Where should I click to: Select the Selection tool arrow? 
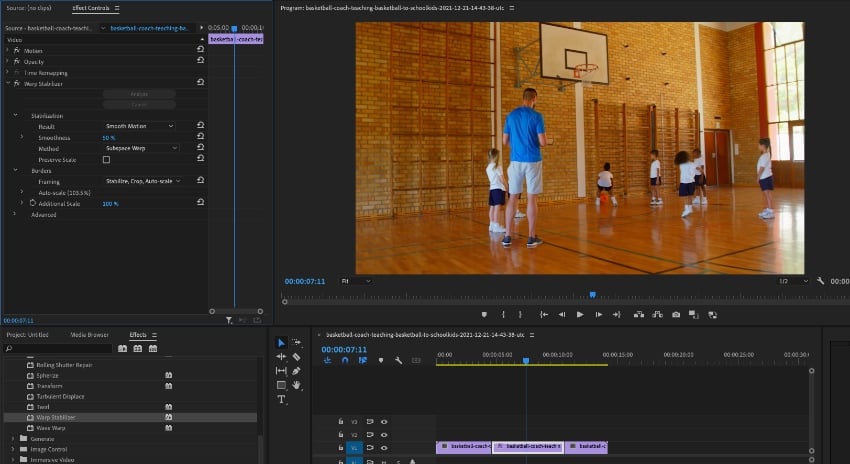coord(281,343)
